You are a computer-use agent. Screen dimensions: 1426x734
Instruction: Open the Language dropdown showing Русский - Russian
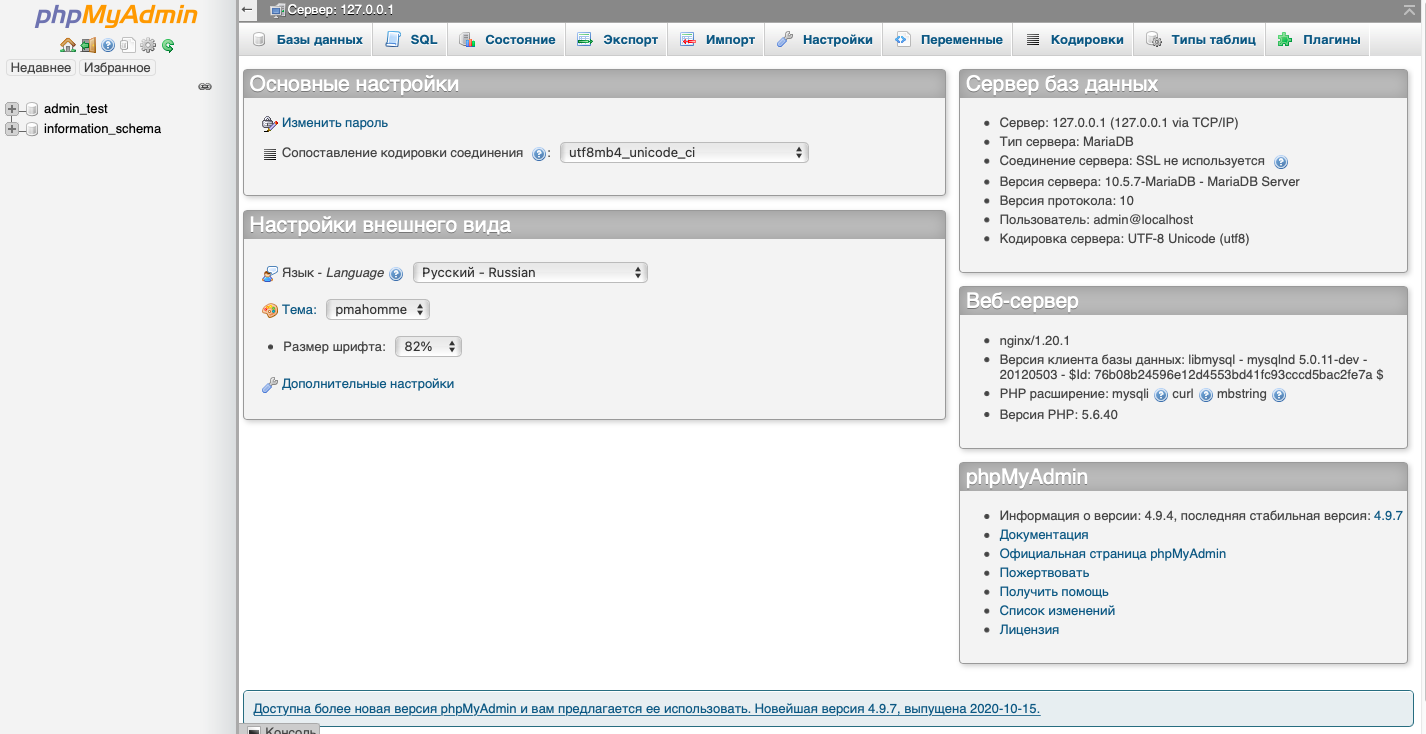click(530, 272)
